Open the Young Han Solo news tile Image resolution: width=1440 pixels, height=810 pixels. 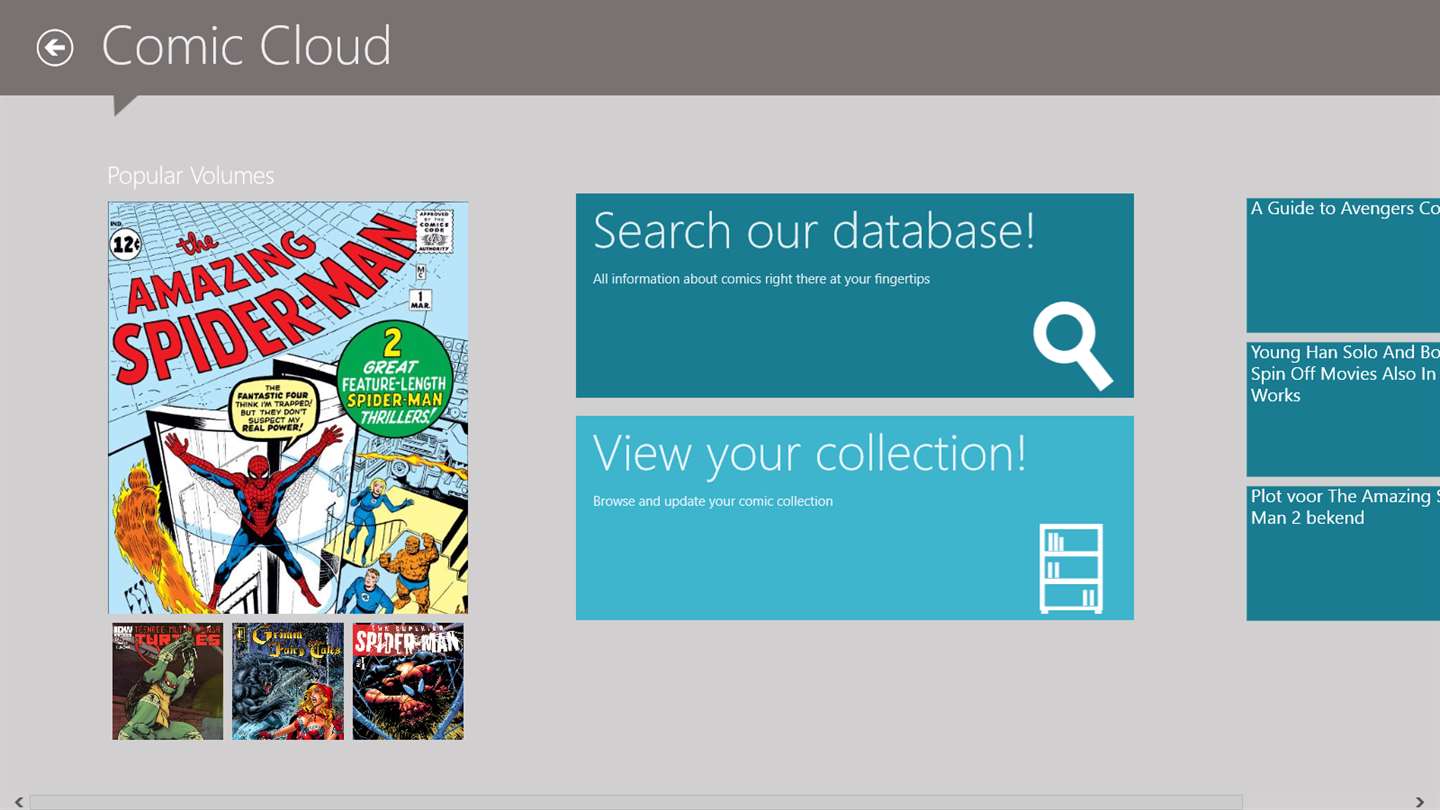click(1343, 409)
